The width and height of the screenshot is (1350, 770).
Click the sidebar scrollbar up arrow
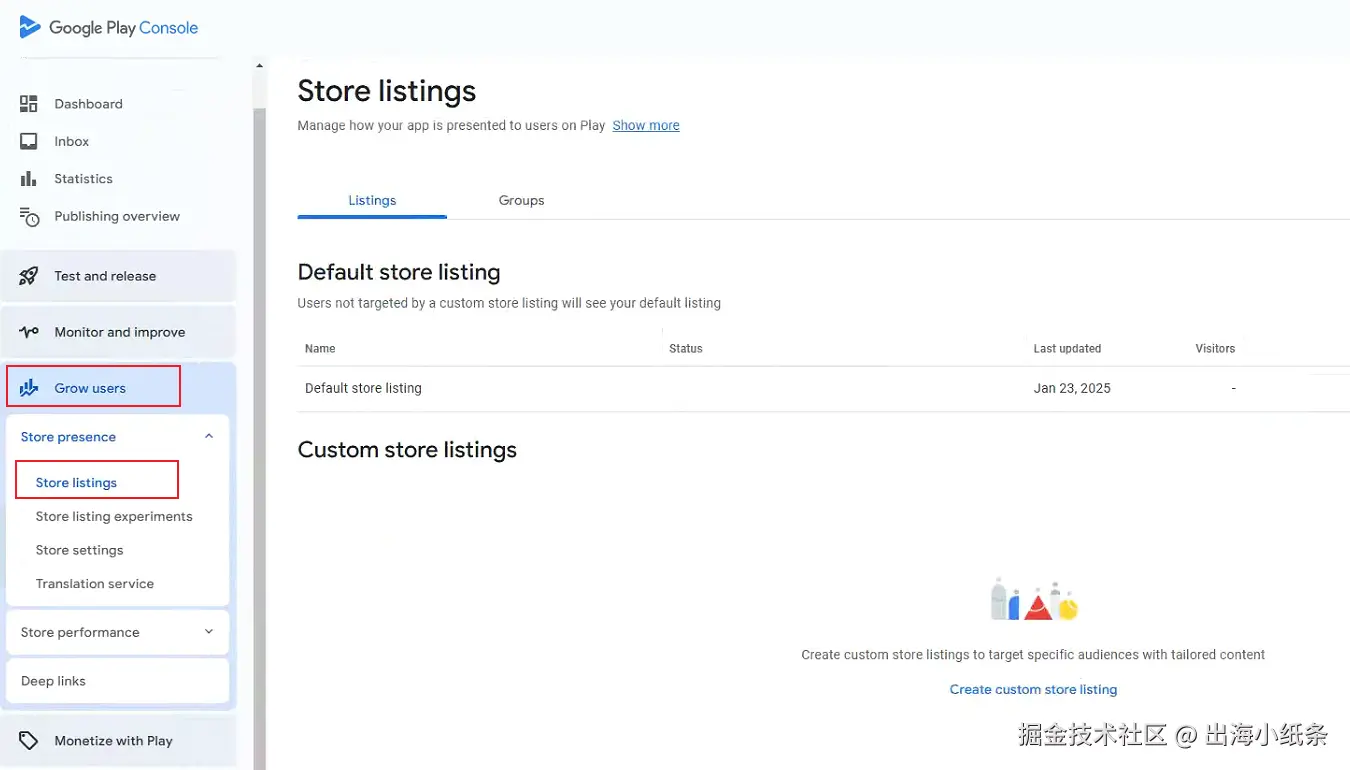point(260,66)
